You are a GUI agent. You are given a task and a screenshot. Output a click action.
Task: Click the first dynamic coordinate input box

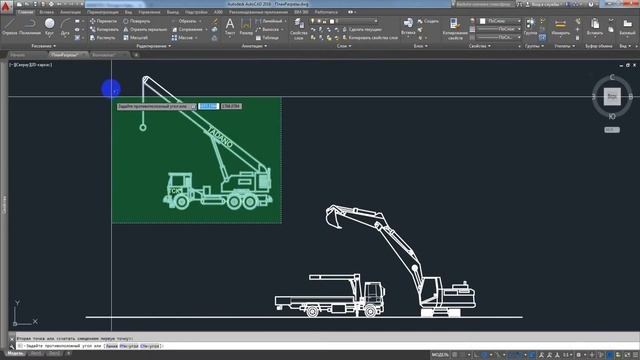208,106
